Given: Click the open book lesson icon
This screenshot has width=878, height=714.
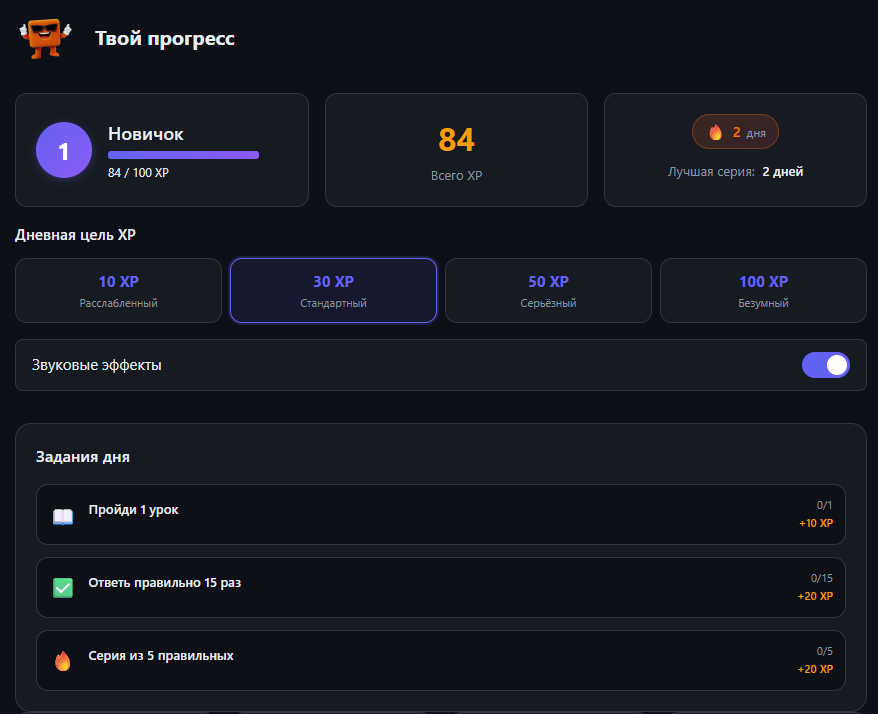Looking at the screenshot, I should (x=63, y=516).
